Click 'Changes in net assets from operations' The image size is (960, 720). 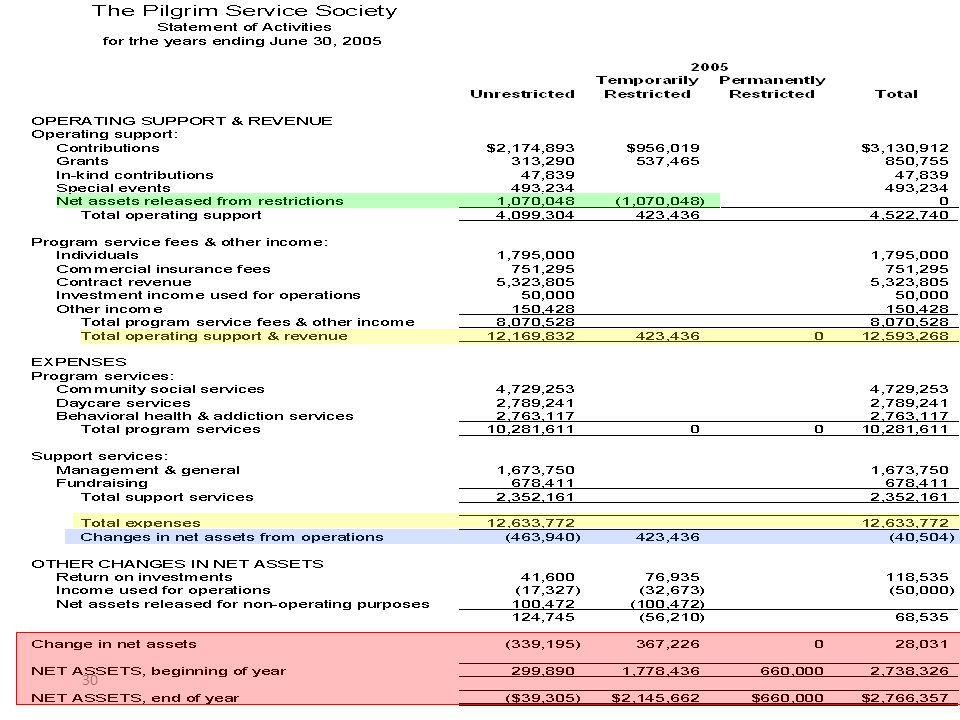pyautogui.click(x=232, y=537)
